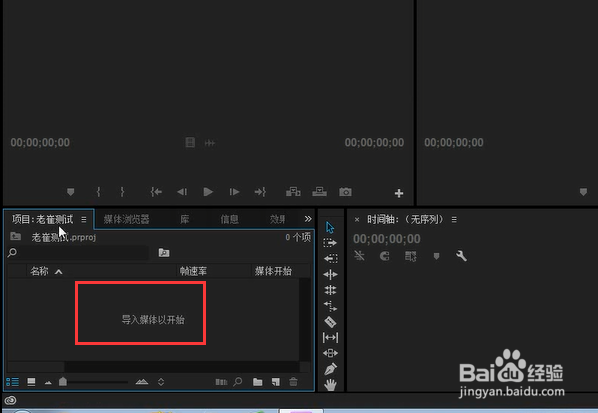This screenshot has height=413, width=598.
Task: Switch to 库 tab
Action: coord(185,219)
